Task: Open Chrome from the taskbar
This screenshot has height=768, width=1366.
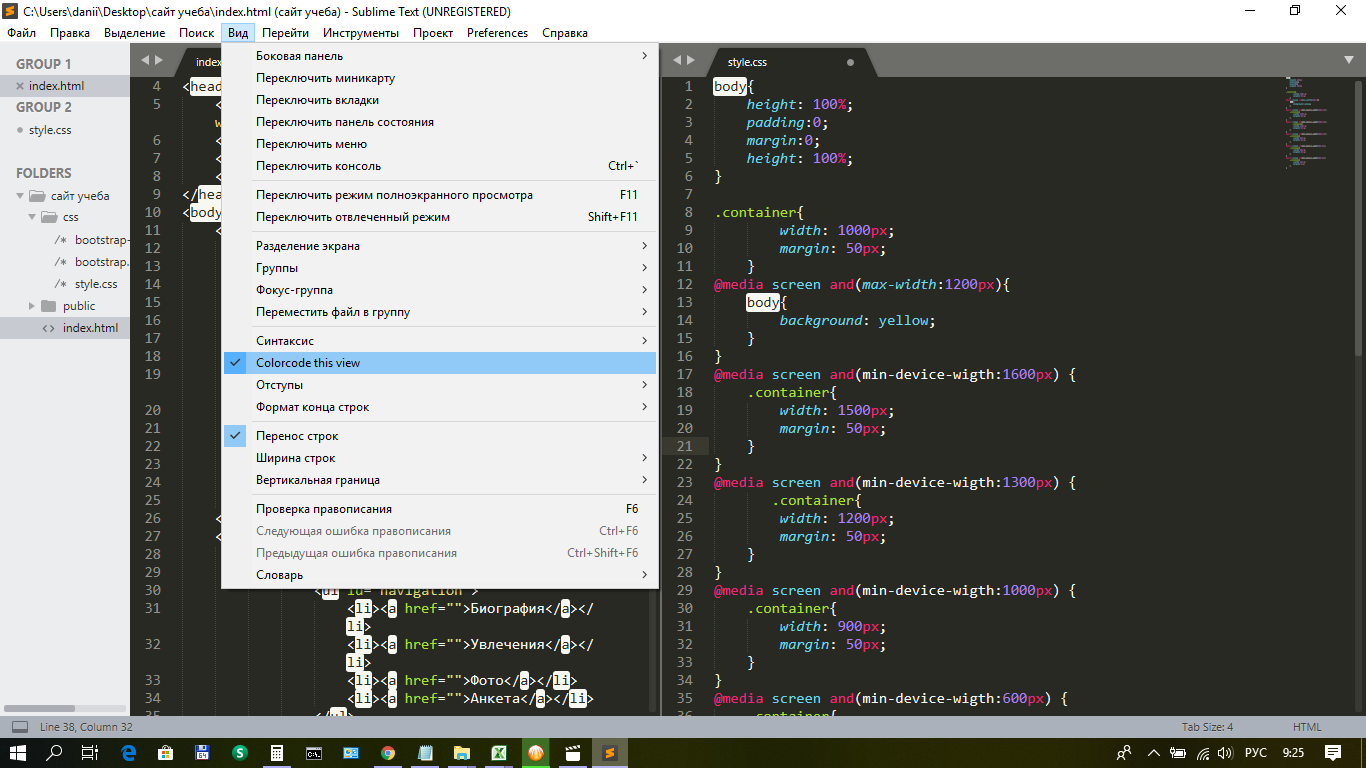Action: point(387,752)
